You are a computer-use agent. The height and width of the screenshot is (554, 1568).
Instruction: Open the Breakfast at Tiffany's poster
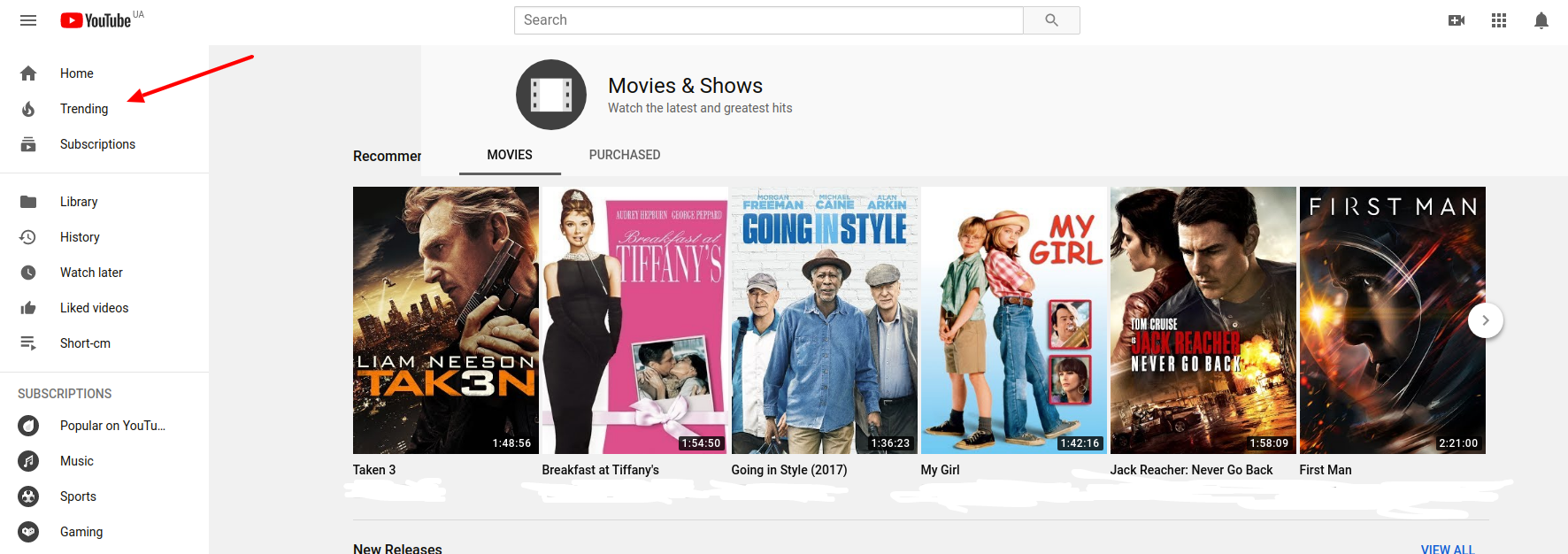pos(635,320)
